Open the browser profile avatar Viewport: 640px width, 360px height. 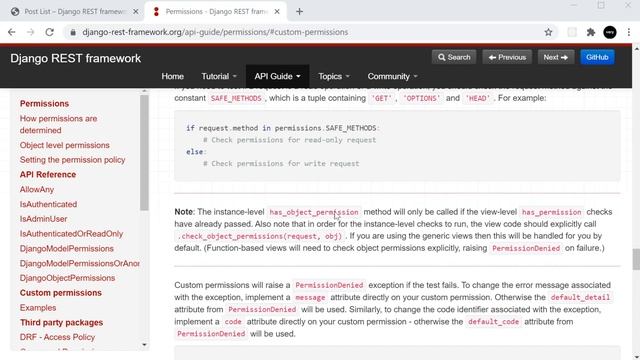pos(610,32)
